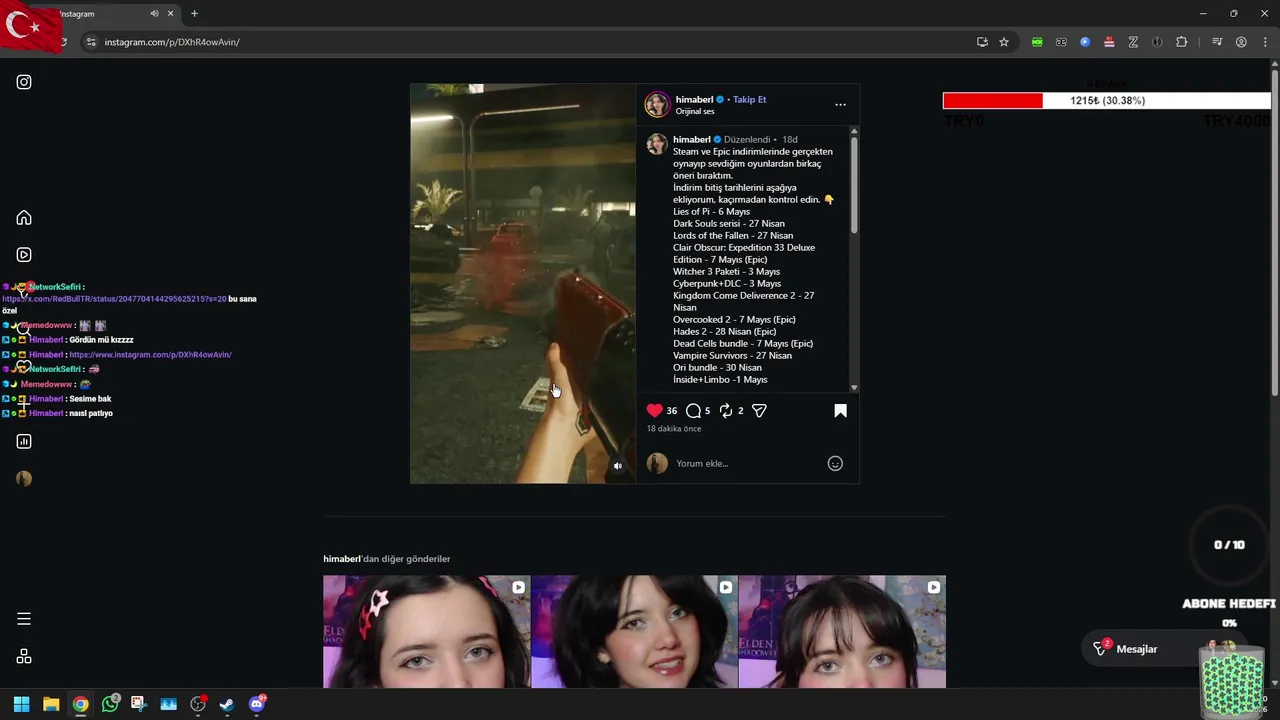Viewport: 1280px width, 720px height.
Task: Repost using the arrows icon
Action: tap(726, 410)
